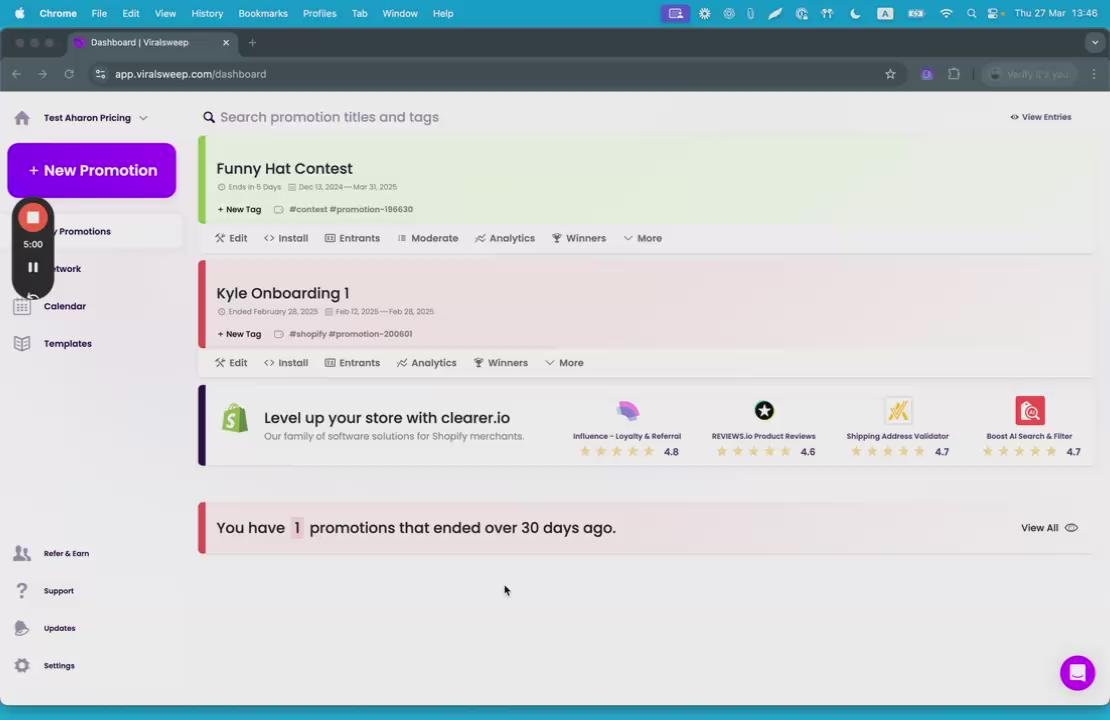This screenshot has width=1110, height=720.
Task: Click the Updates bell icon
Action: [x=22, y=629]
